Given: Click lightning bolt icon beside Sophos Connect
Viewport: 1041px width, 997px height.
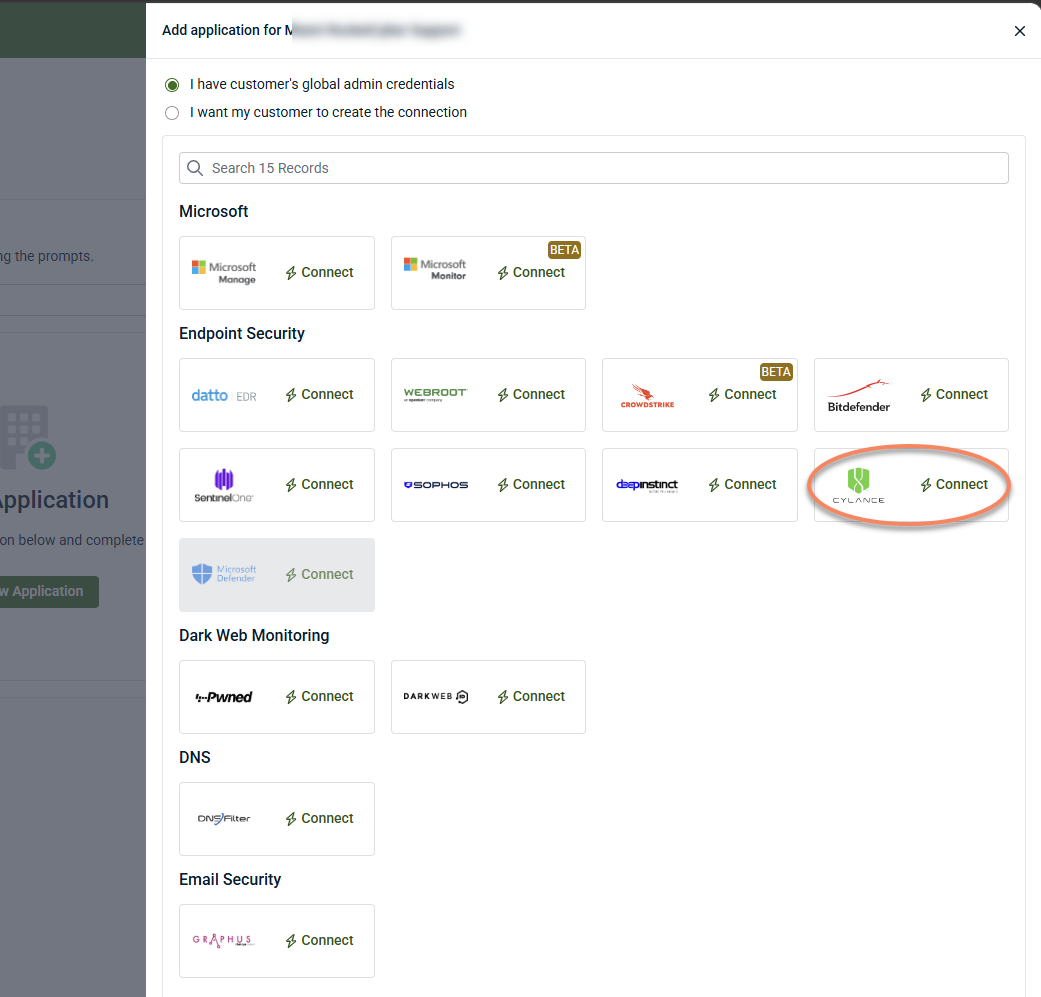Looking at the screenshot, I should click(503, 486).
